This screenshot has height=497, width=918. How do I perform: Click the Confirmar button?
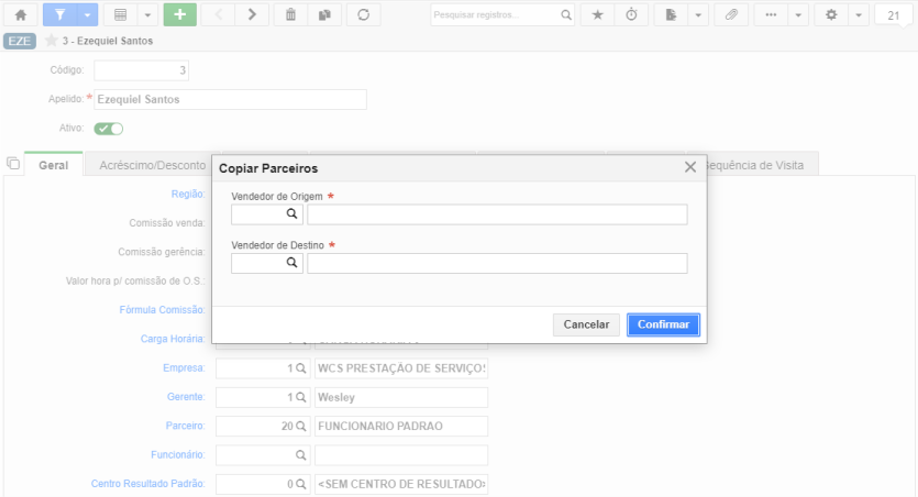coord(663,324)
